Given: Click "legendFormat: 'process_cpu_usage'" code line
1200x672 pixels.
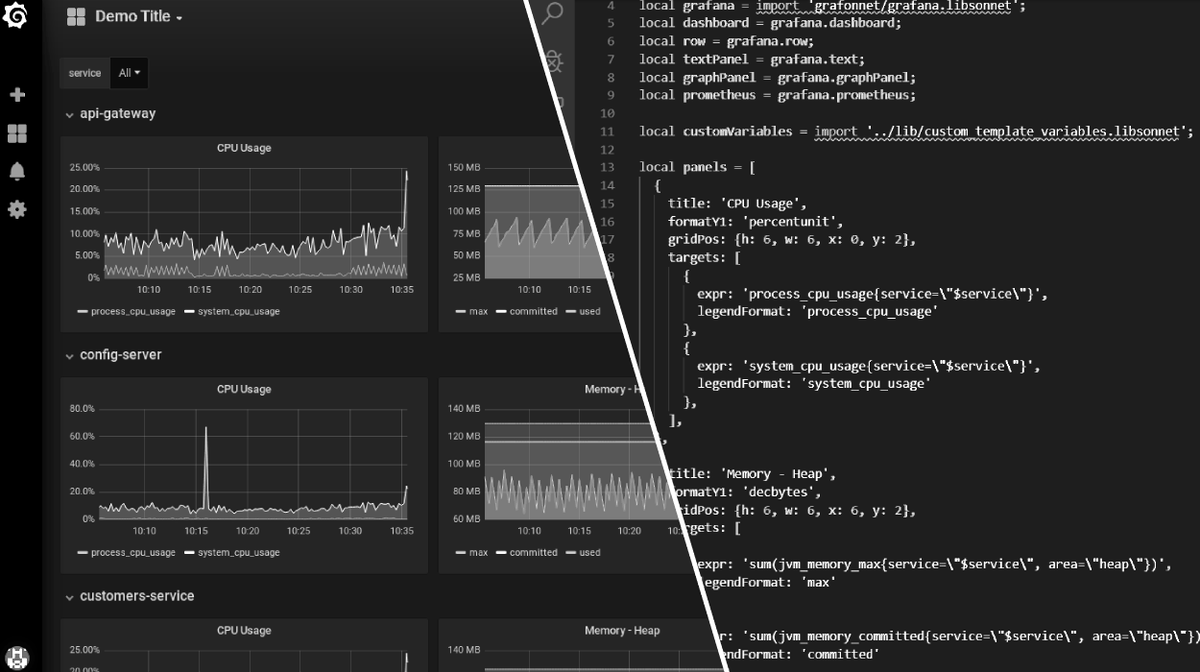Looking at the screenshot, I should point(817,311).
